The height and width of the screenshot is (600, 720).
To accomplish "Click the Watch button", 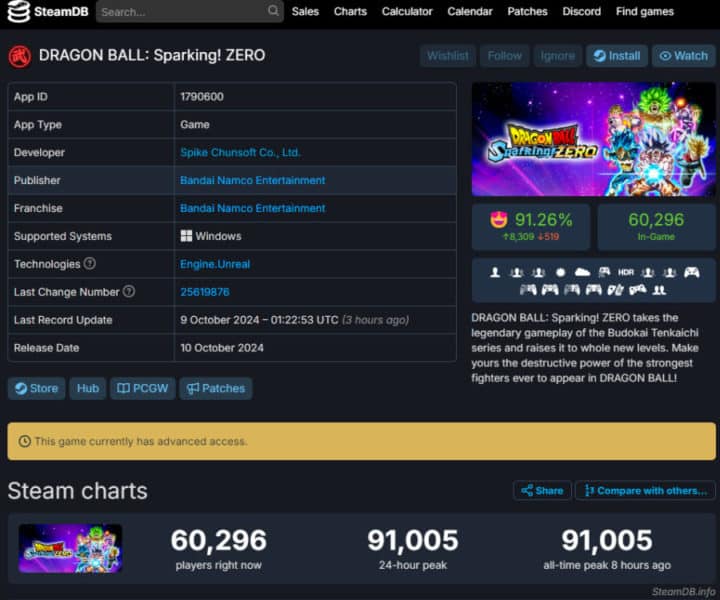I will point(683,56).
